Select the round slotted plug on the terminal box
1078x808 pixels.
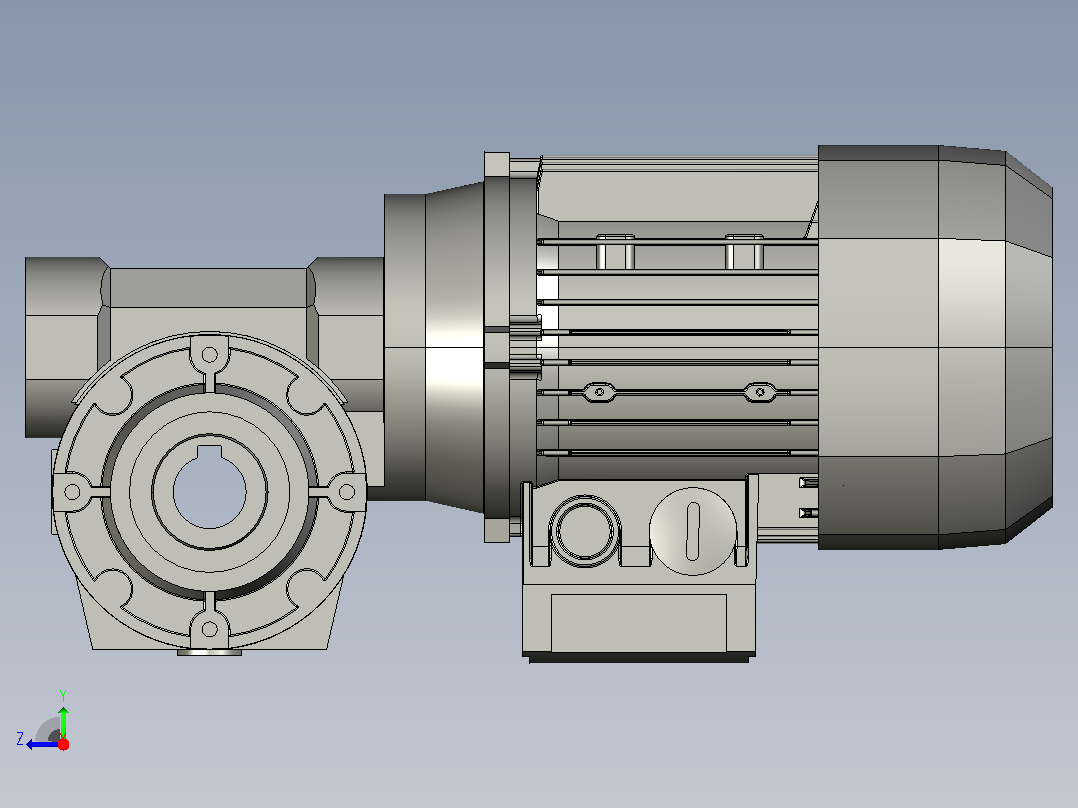tap(692, 531)
